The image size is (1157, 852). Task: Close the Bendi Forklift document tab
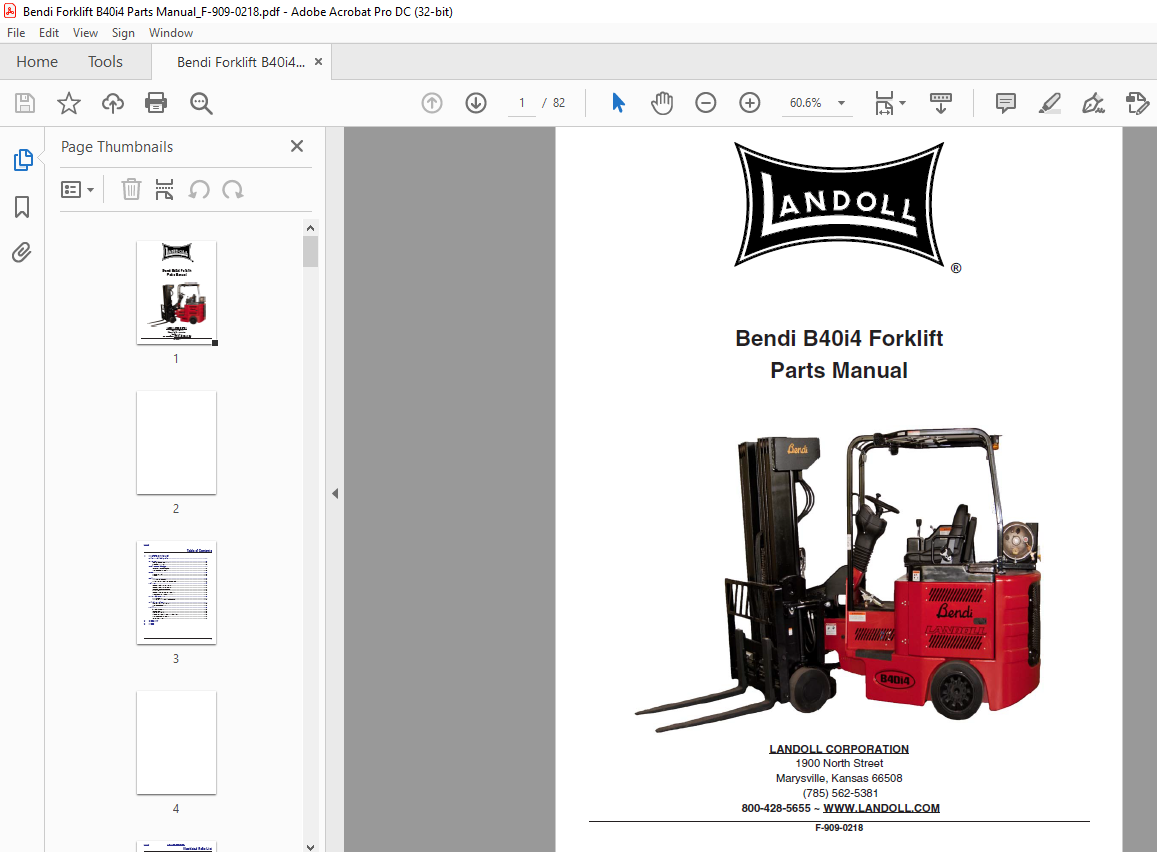(x=319, y=62)
